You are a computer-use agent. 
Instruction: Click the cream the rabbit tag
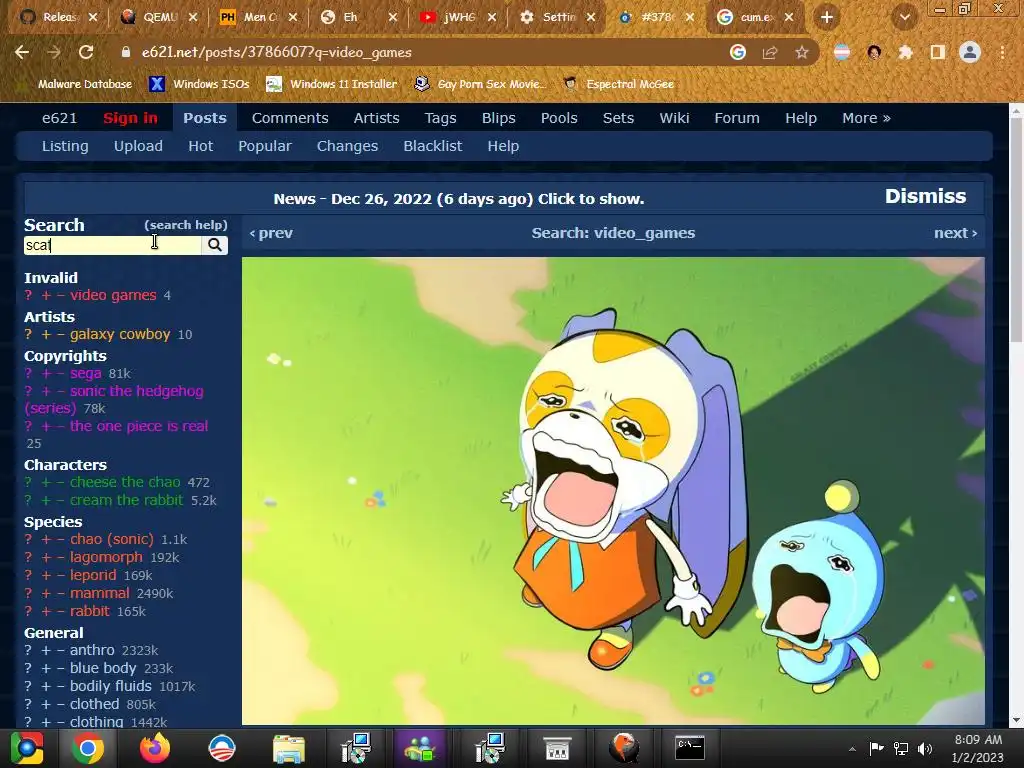(x=127, y=500)
